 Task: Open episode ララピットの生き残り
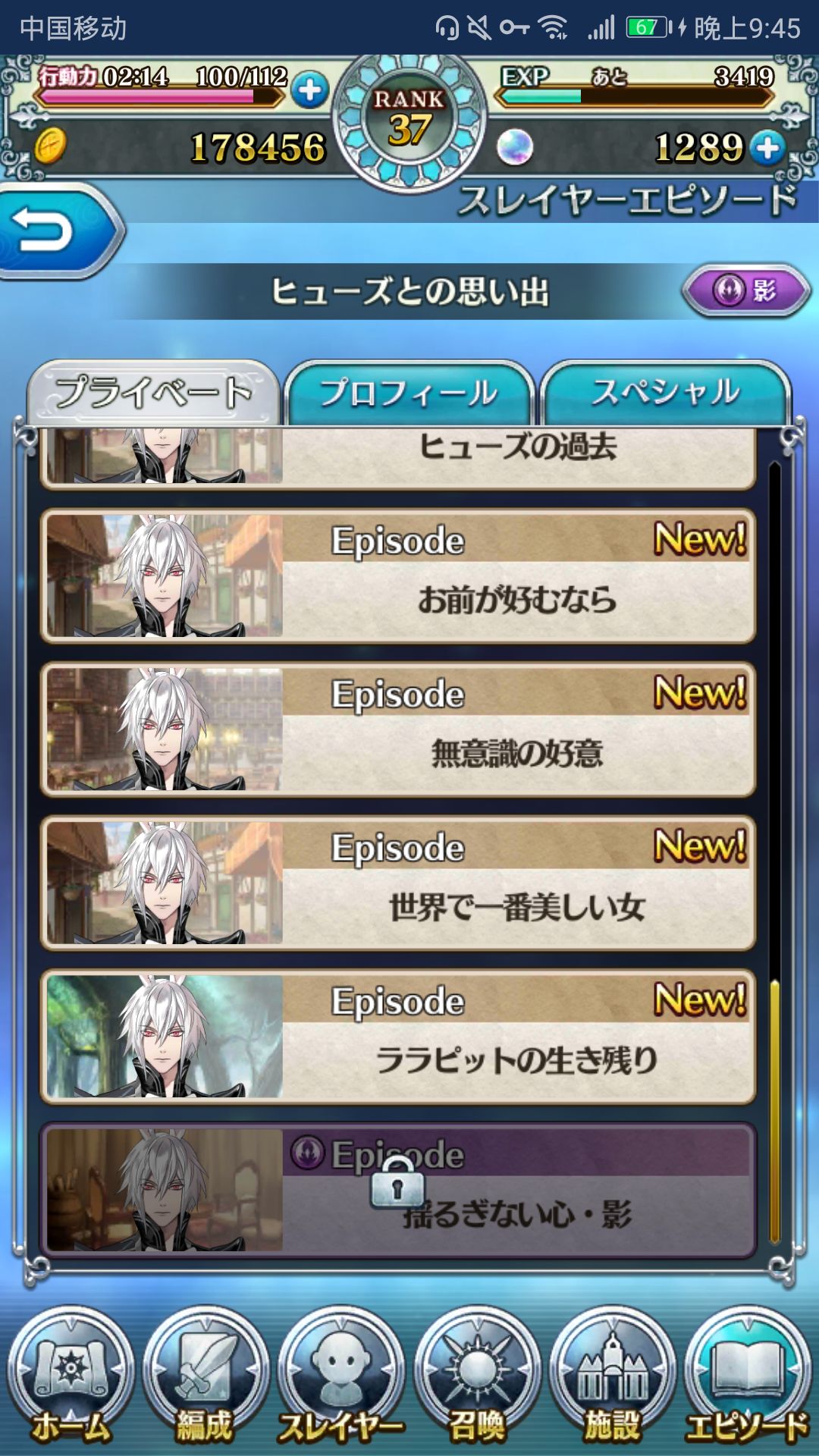[398, 1037]
